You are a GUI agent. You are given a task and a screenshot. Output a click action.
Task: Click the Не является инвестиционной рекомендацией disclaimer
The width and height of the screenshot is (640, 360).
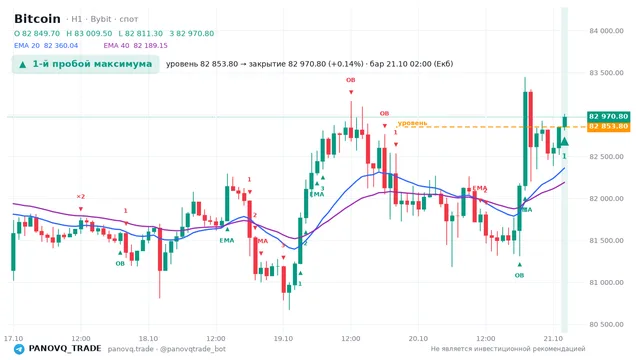click(x=508, y=349)
